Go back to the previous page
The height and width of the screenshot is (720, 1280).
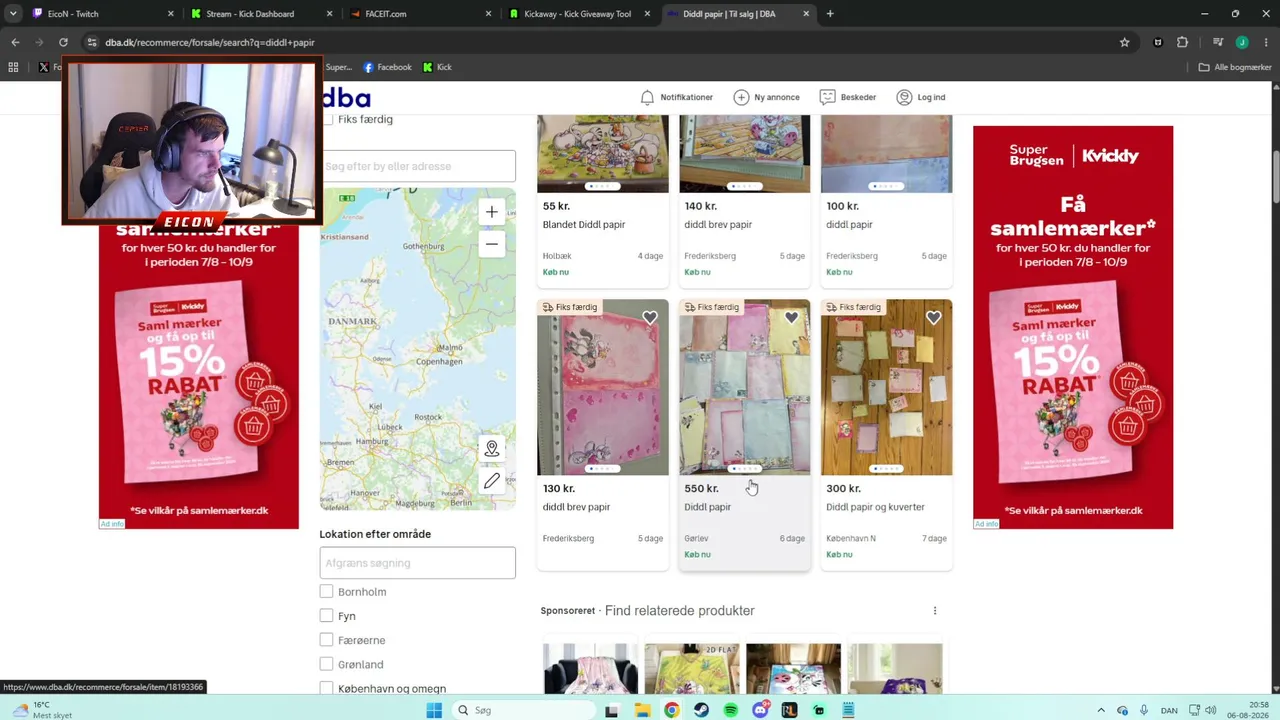(x=15, y=42)
